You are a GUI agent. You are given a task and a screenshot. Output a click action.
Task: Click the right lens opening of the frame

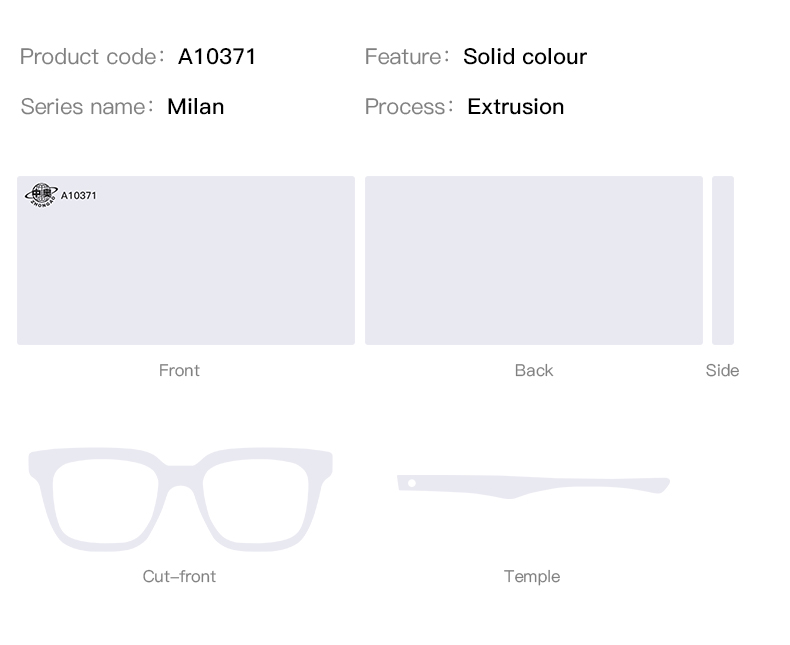click(x=256, y=502)
